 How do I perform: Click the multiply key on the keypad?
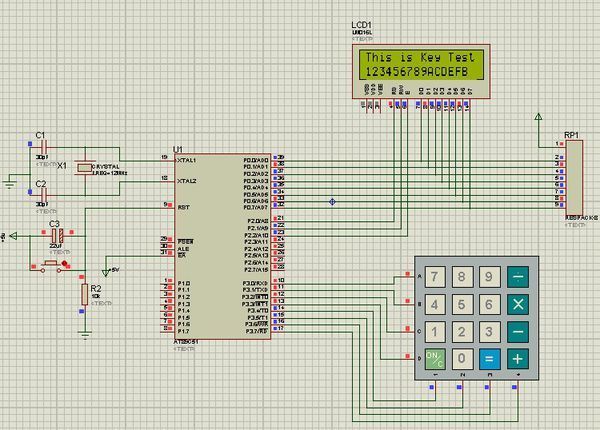[x=517, y=304]
